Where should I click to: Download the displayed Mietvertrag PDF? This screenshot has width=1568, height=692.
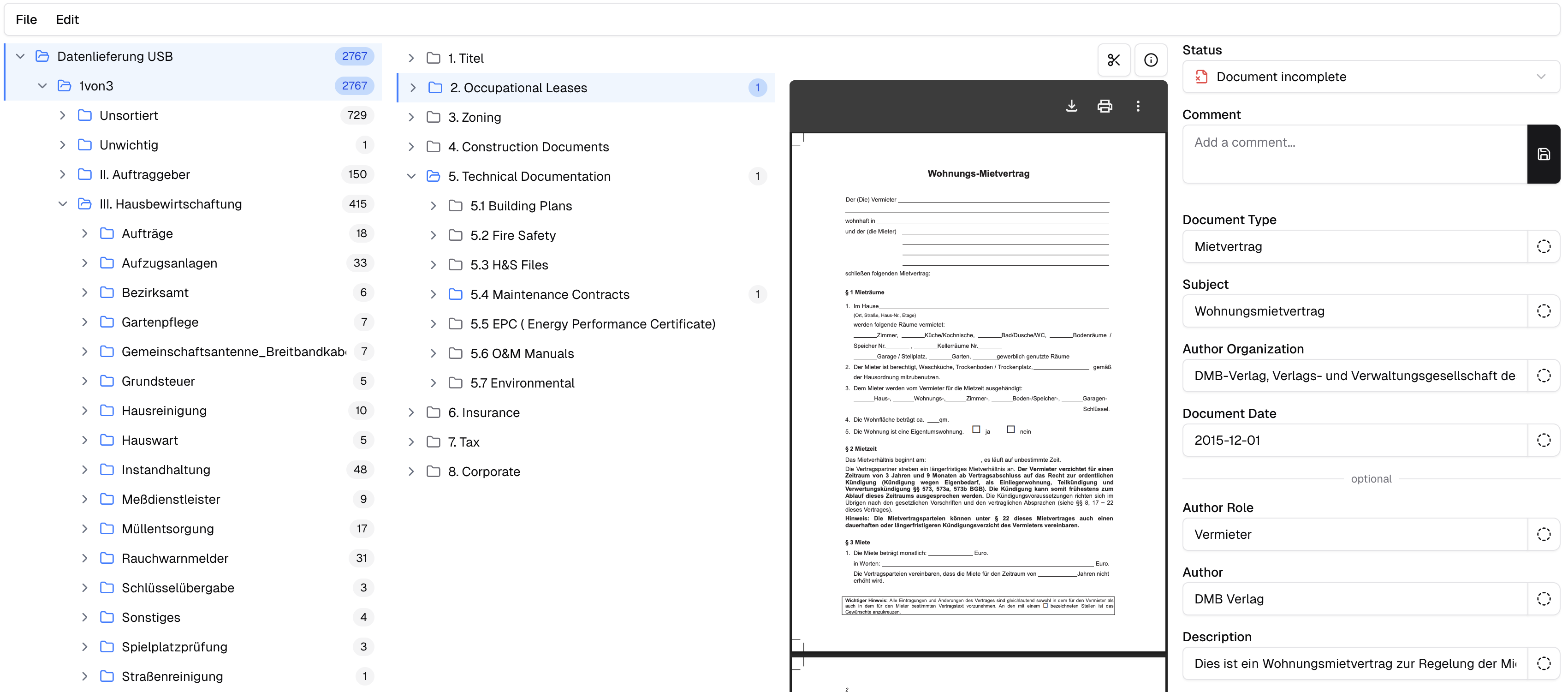1072,105
